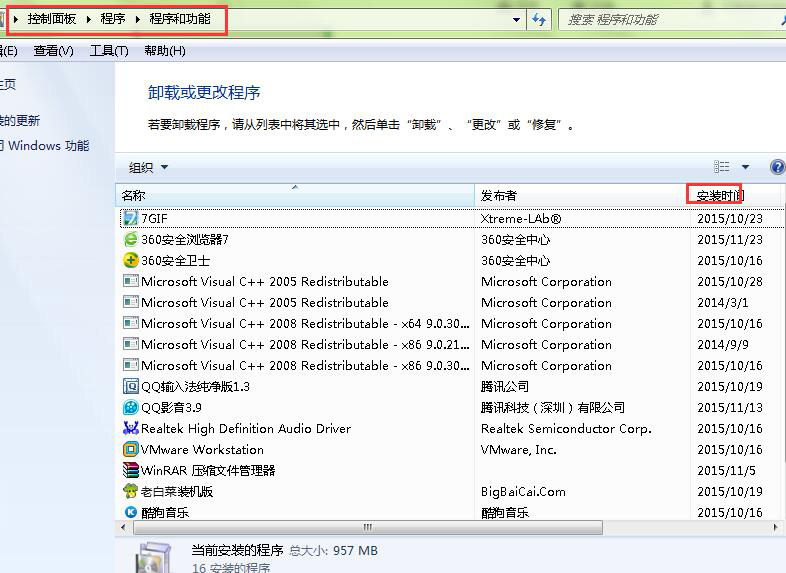
Task: Open the 帮助(H) menu
Action: pyautogui.click(x=165, y=51)
